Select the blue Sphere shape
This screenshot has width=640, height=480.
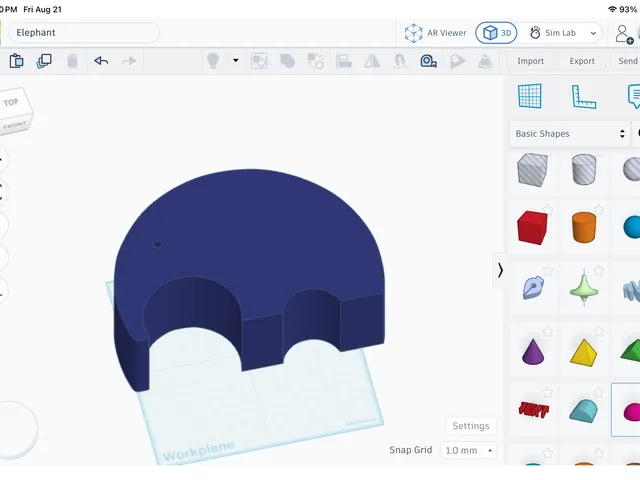pyautogui.click(x=632, y=227)
